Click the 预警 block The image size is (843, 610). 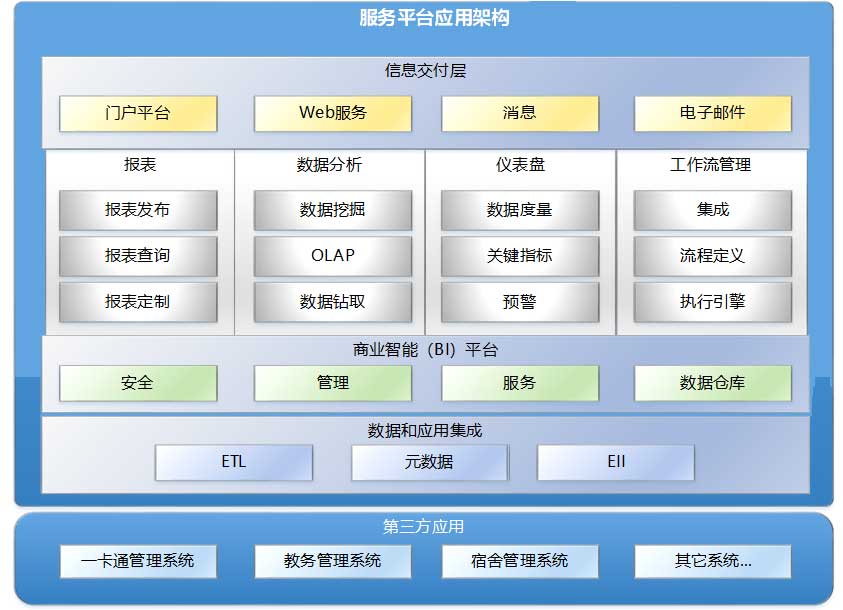pyautogui.click(x=520, y=303)
